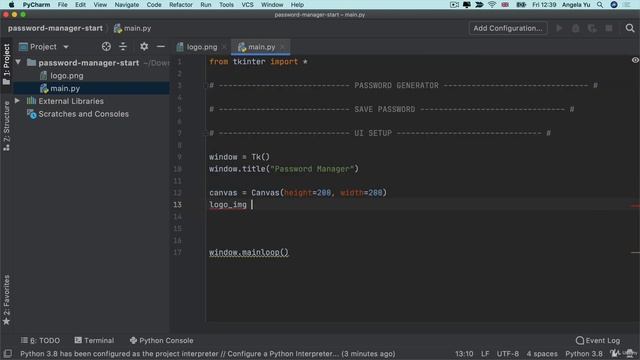Screen dimensions: 640x360
Task: Change line separator LF in status bar
Action: coord(485,354)
